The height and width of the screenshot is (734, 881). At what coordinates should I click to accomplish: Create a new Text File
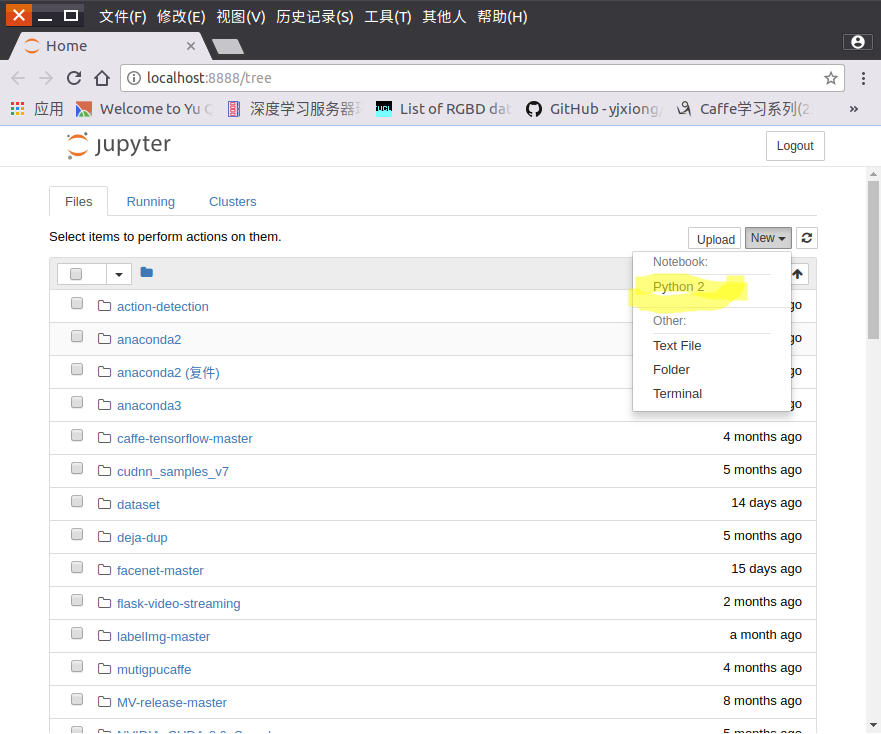coord(676,346)
